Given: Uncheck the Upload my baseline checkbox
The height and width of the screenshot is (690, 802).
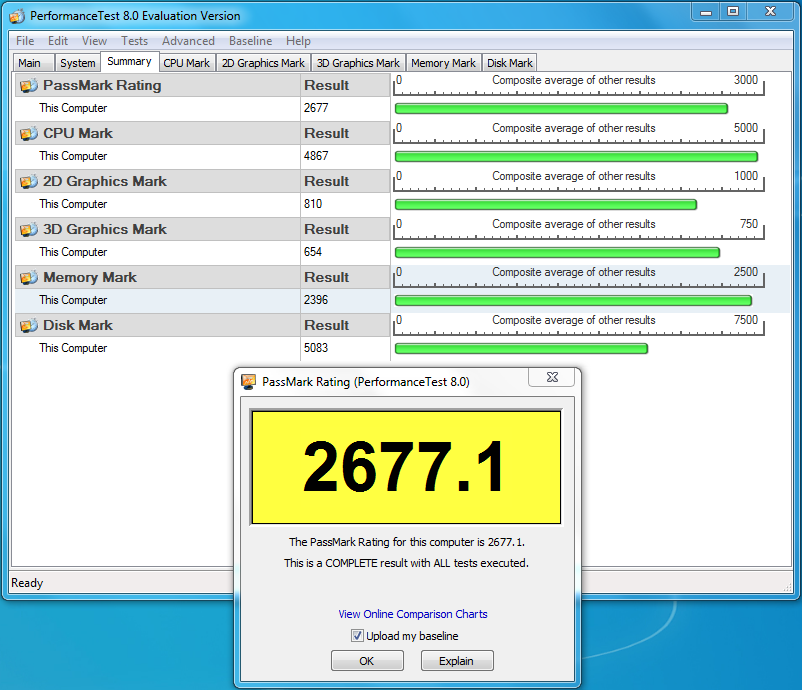Looking at the screenshot, I should [x=357, y=636].
